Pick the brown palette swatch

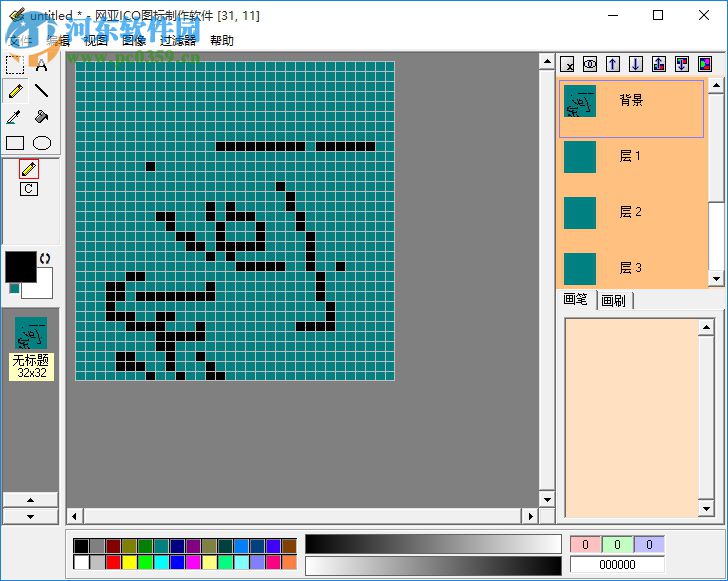[x=289, y=546]
